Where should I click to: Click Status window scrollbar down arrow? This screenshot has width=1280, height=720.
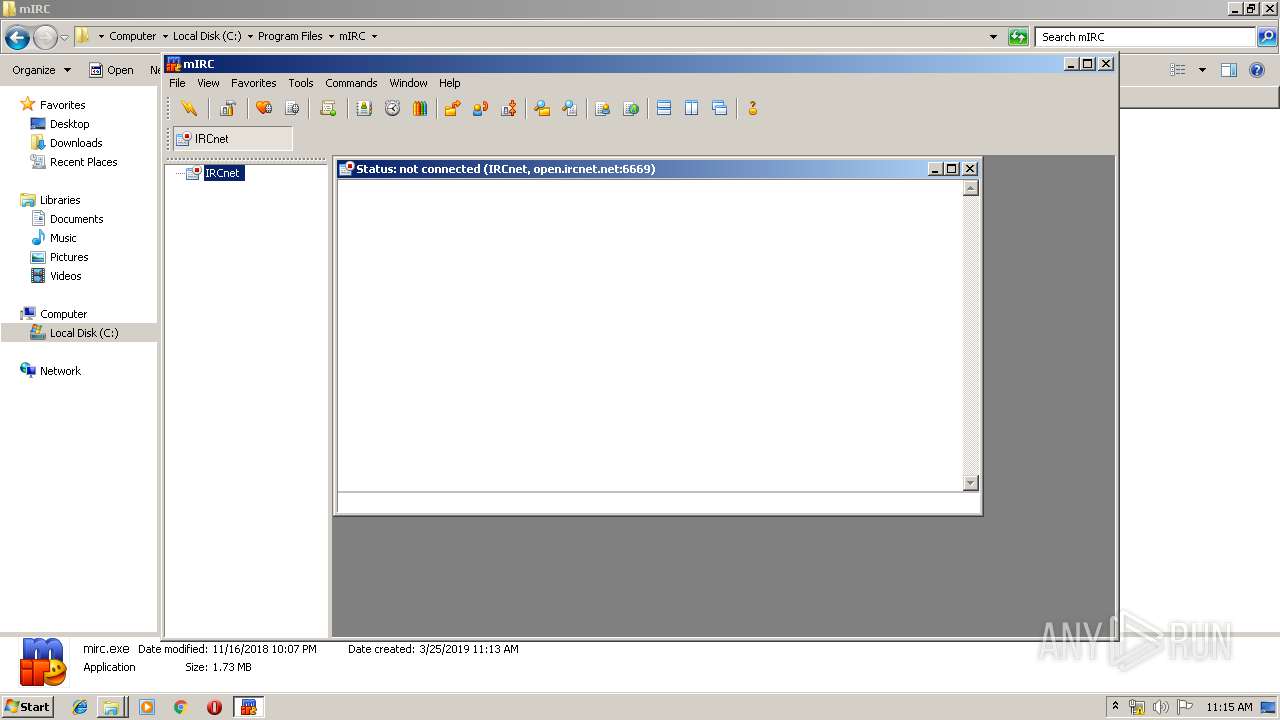tap(970, 483)
